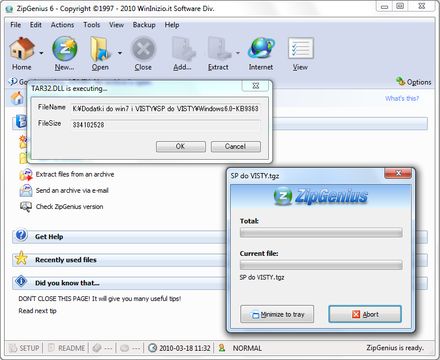Click the Read next tip link
Viewport: 440px width, 360px height.
click(37, 311)
